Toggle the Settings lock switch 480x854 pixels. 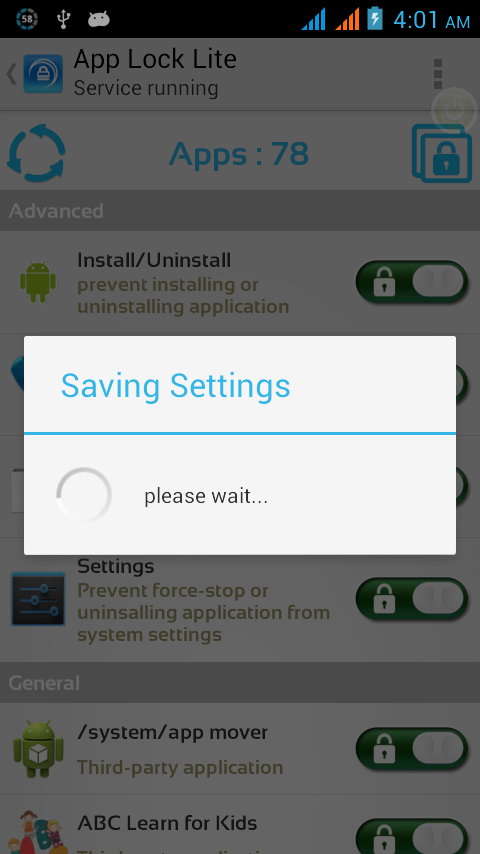point(412,599)
